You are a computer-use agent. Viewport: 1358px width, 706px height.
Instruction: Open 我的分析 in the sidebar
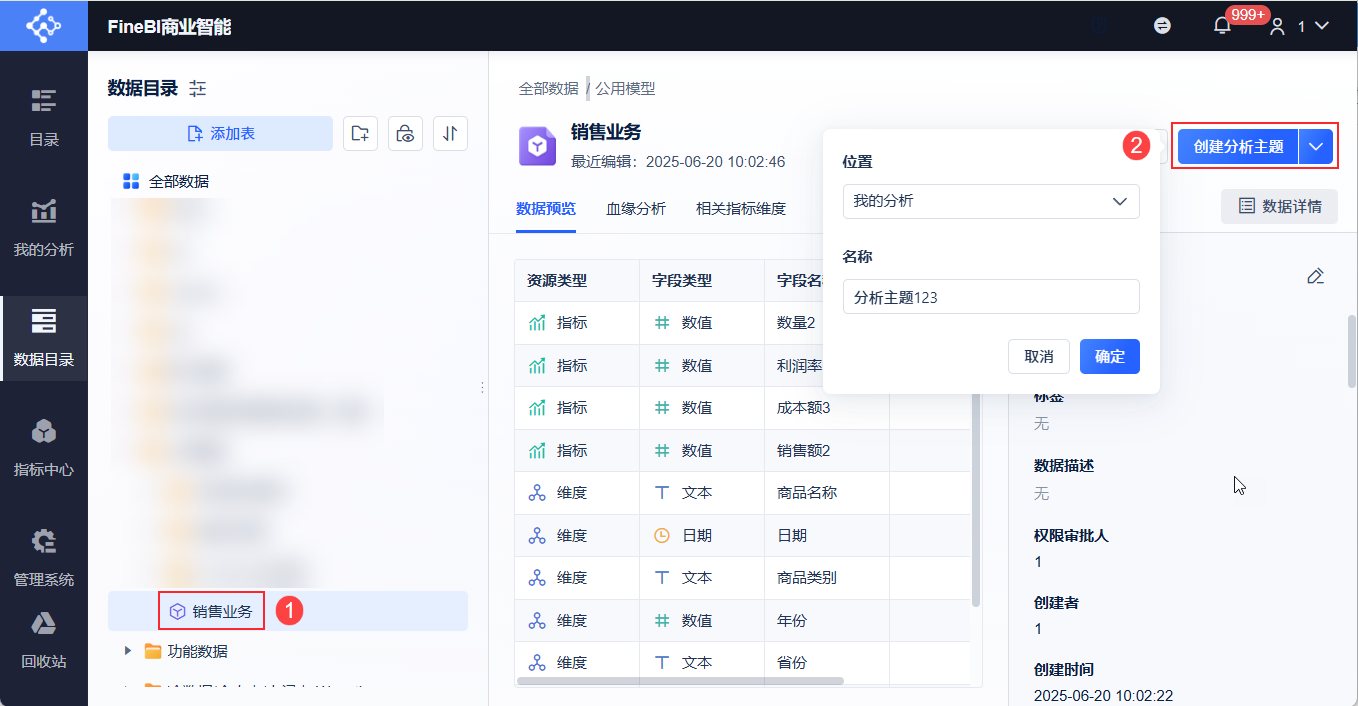click(44, 228)
